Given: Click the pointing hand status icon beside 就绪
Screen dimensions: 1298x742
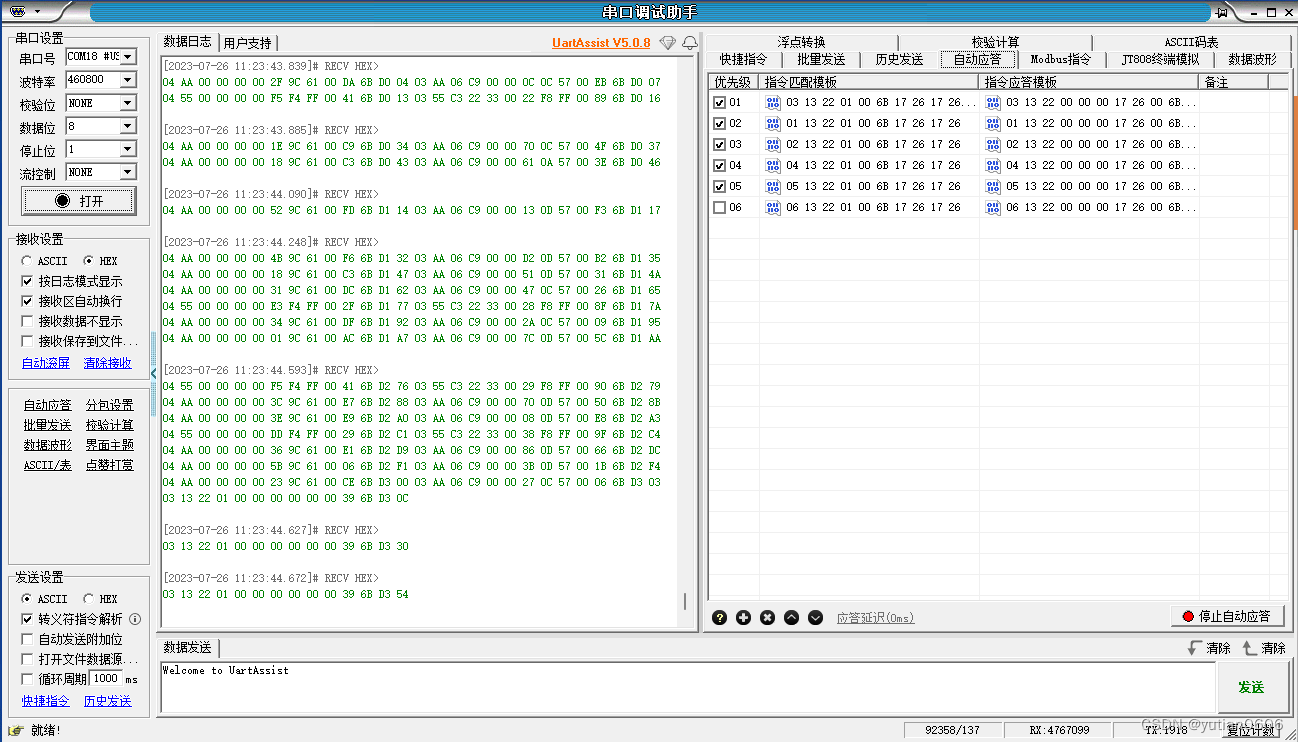Looking at the screenshot, I should coord(17,730).
